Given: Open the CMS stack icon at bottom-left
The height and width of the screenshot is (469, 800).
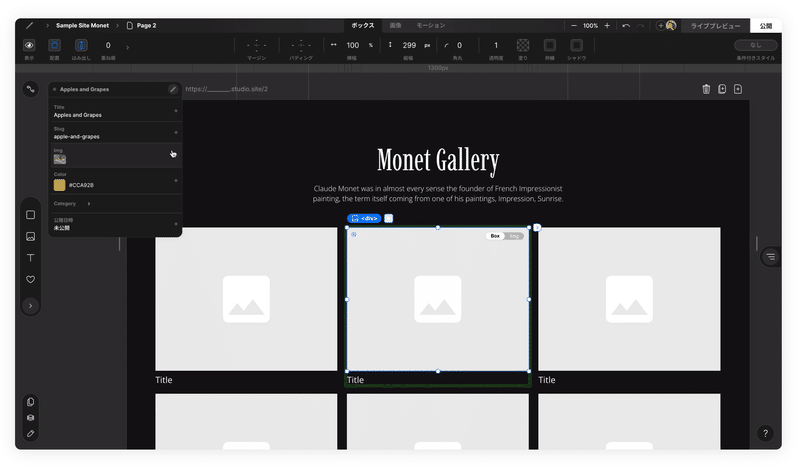Looking at the screenshot, I should tap(31, 417).
